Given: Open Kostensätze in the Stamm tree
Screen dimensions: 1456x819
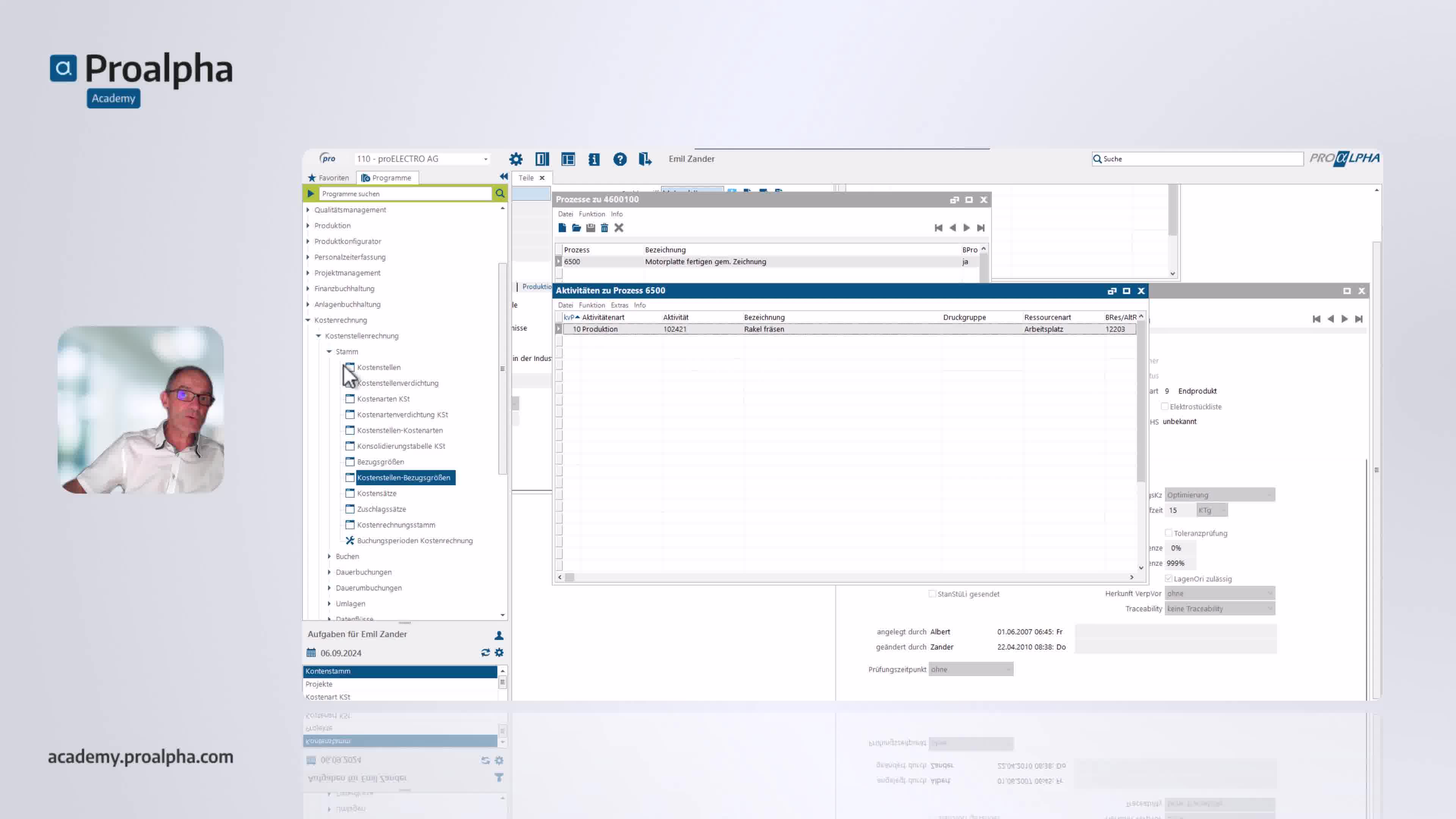Looking at the screenshot, I should tap(377, 493).
